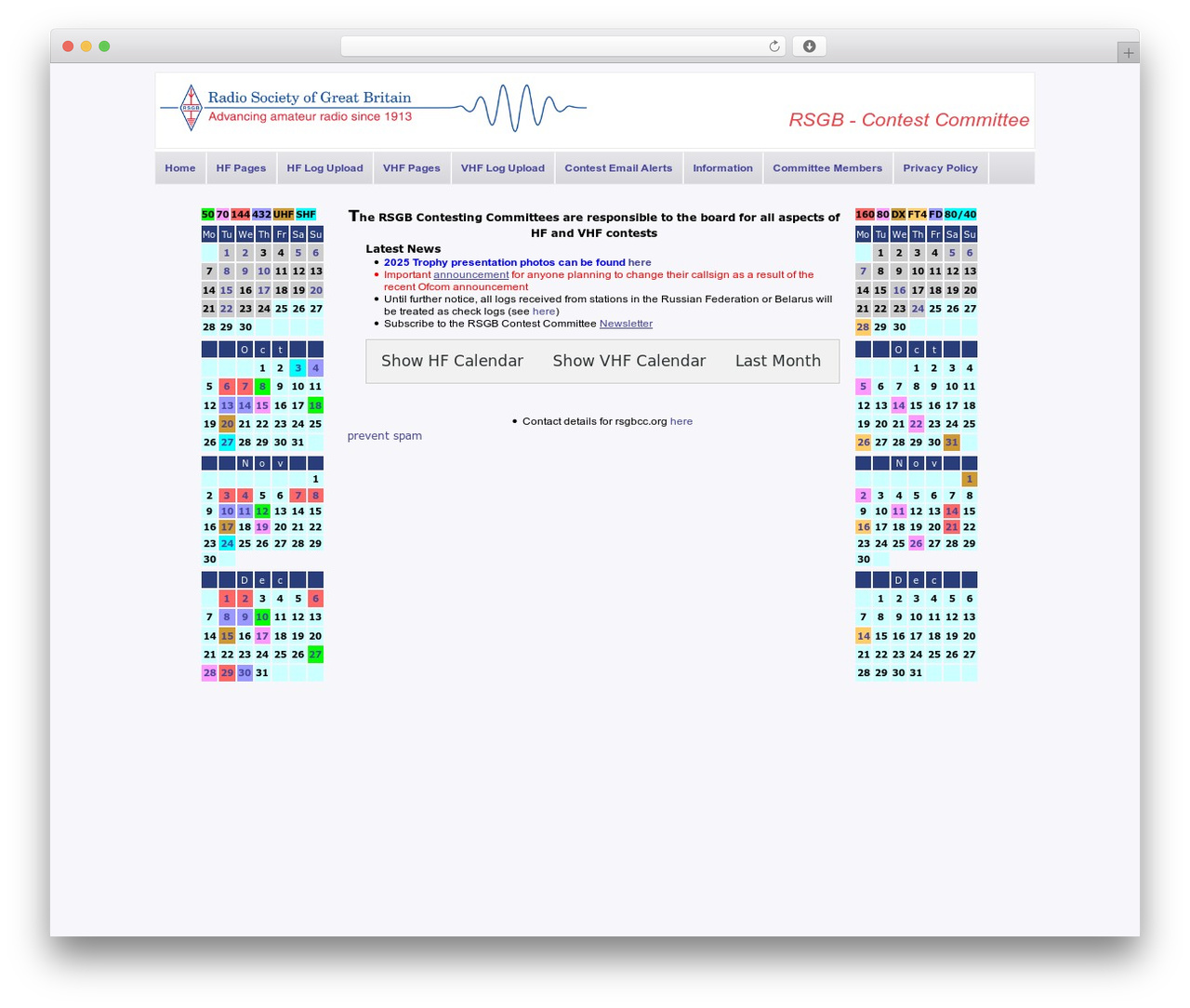Open the Information menu item
Image resolution: width=1190 pixels, height=1008 pixels.
click(722, 168)
